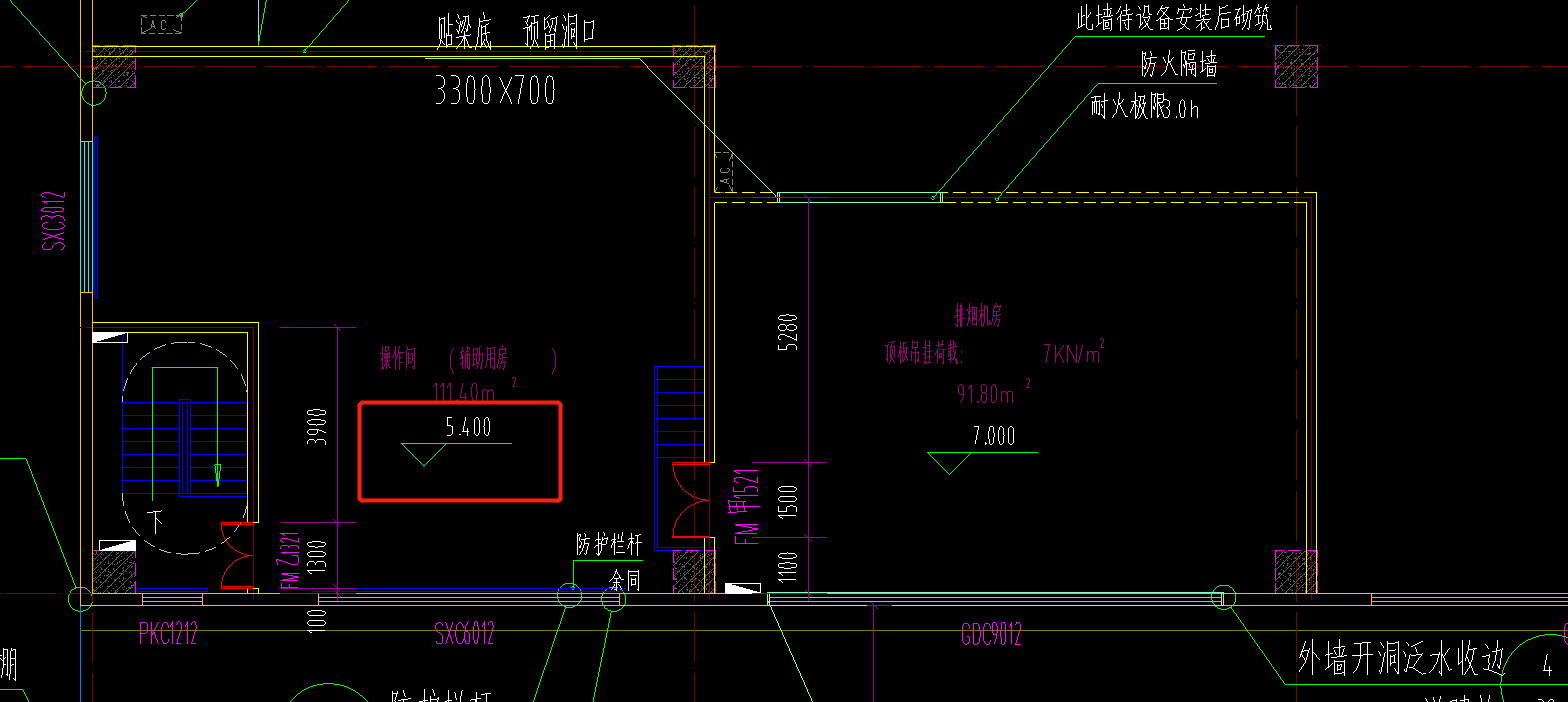This screenshot has height=702, width=1568.
Task: Select the hatched column right of "防火隔墙"
Action: coord(1295,68)
